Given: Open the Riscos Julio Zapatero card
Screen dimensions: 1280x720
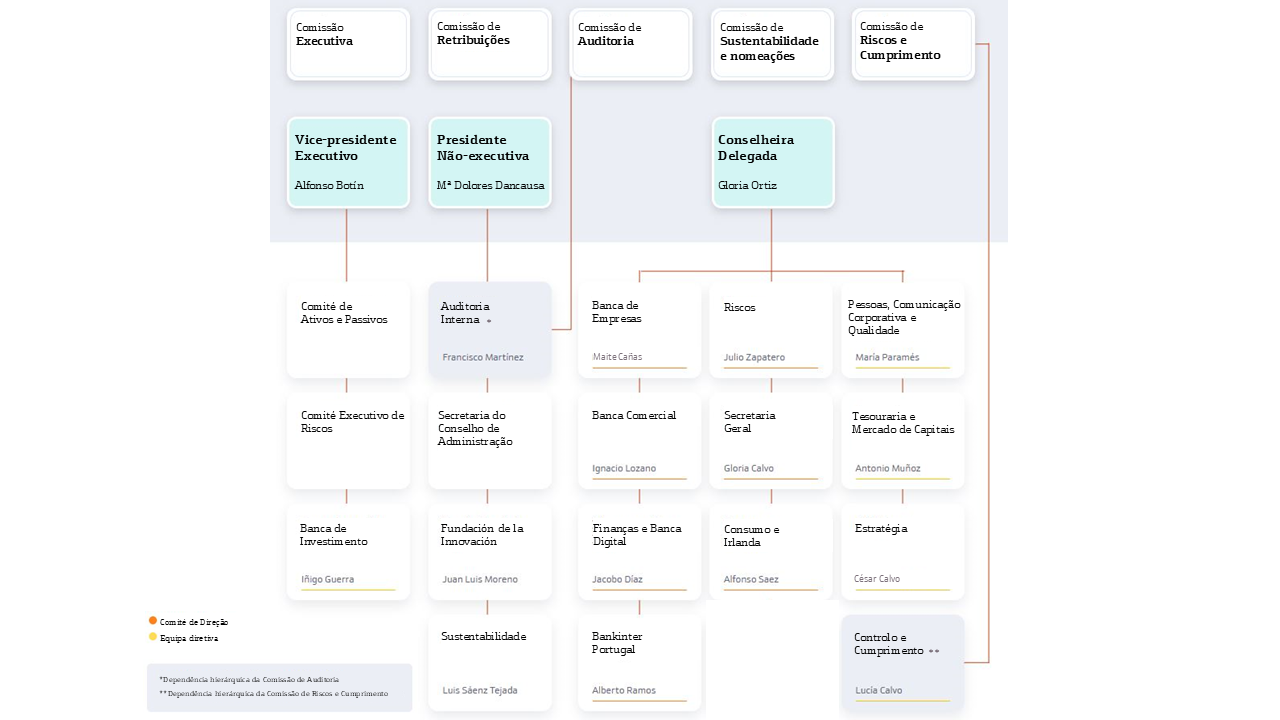Looking at the screenshot, I should pos(771,330).
